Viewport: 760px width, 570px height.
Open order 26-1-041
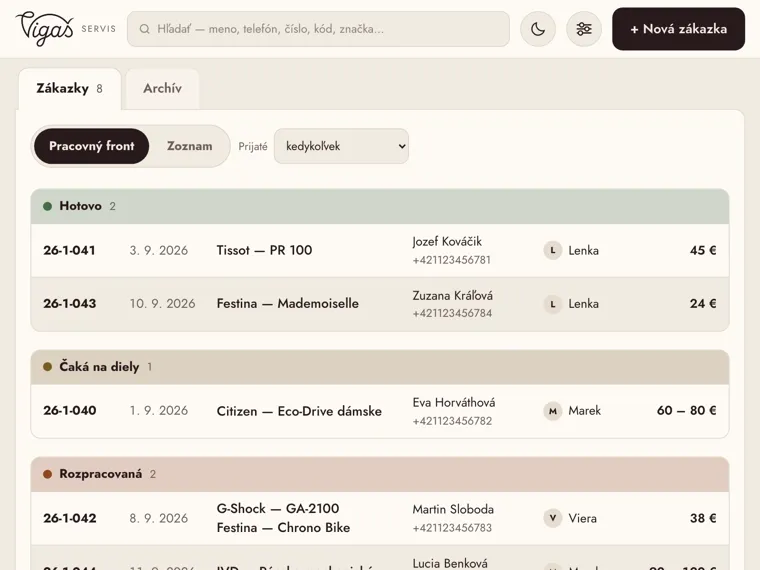point(380,251)
